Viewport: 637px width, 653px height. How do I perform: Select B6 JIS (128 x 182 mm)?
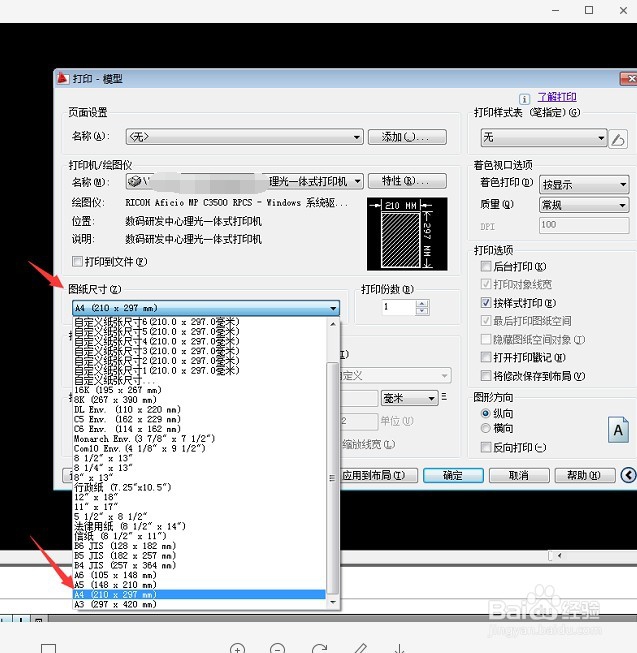click(199, 546)
